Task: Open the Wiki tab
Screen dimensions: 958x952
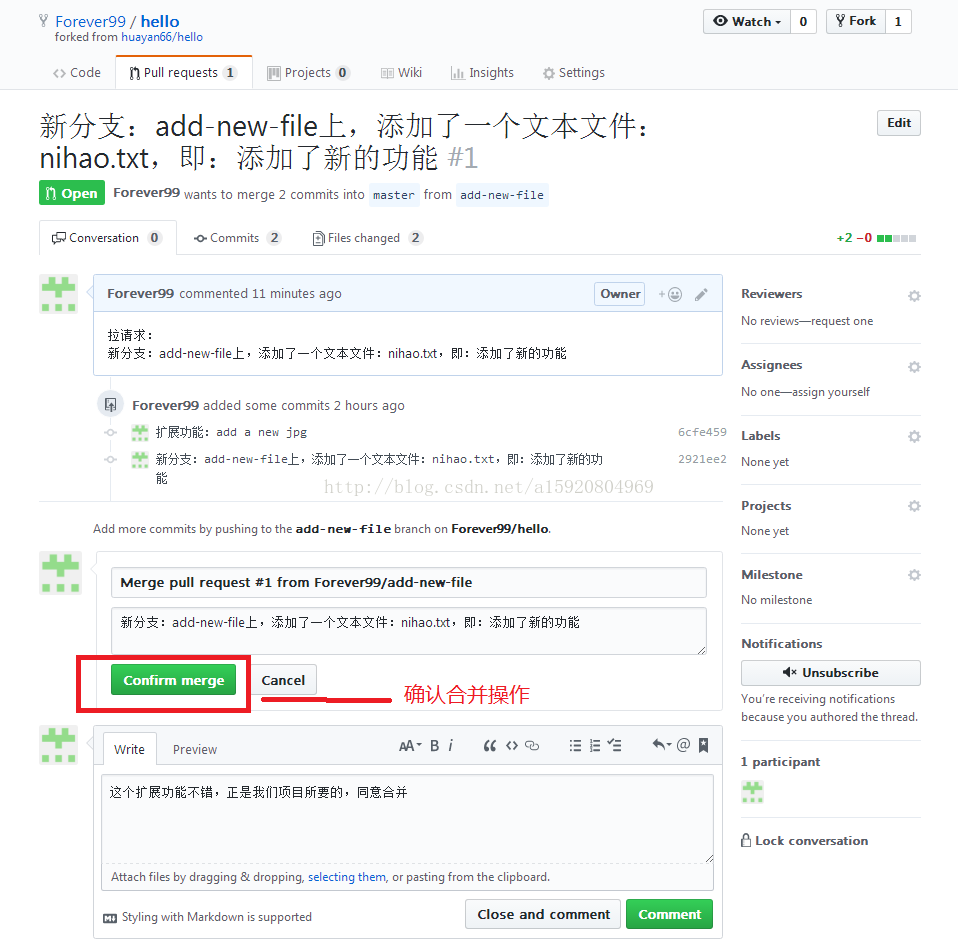Action: click(x=401, y=73)
